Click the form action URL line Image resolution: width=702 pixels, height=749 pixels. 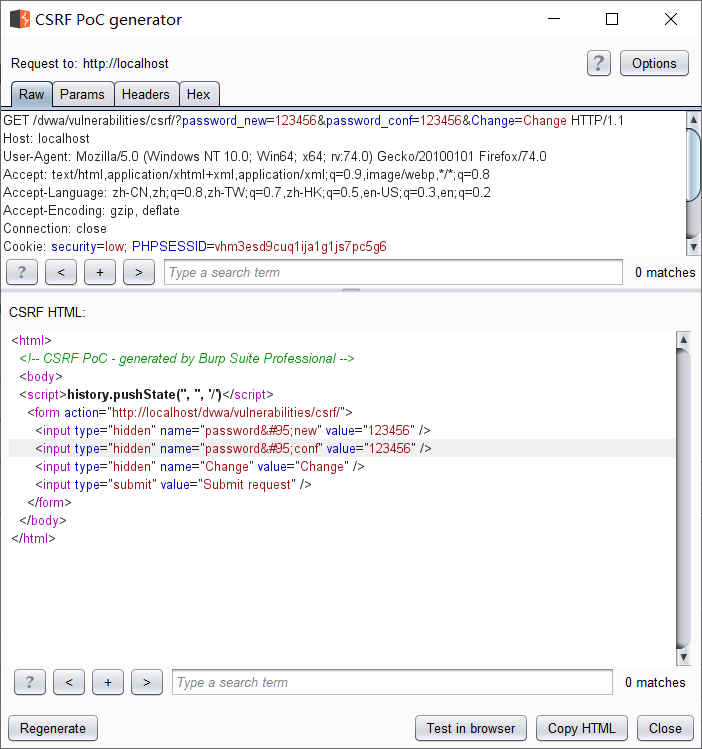190,412
